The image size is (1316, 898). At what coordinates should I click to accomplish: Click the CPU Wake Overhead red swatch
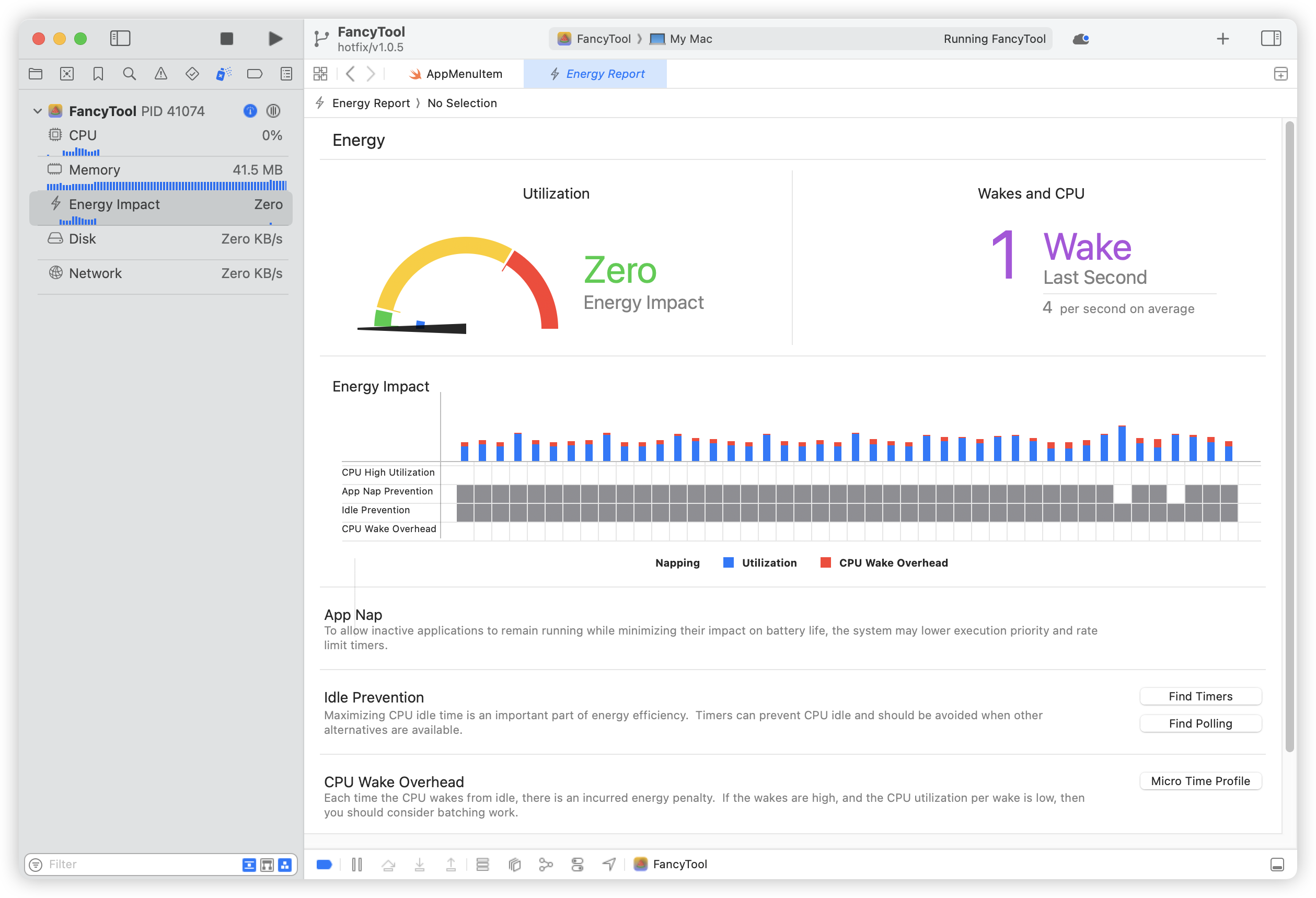[826, 563]
